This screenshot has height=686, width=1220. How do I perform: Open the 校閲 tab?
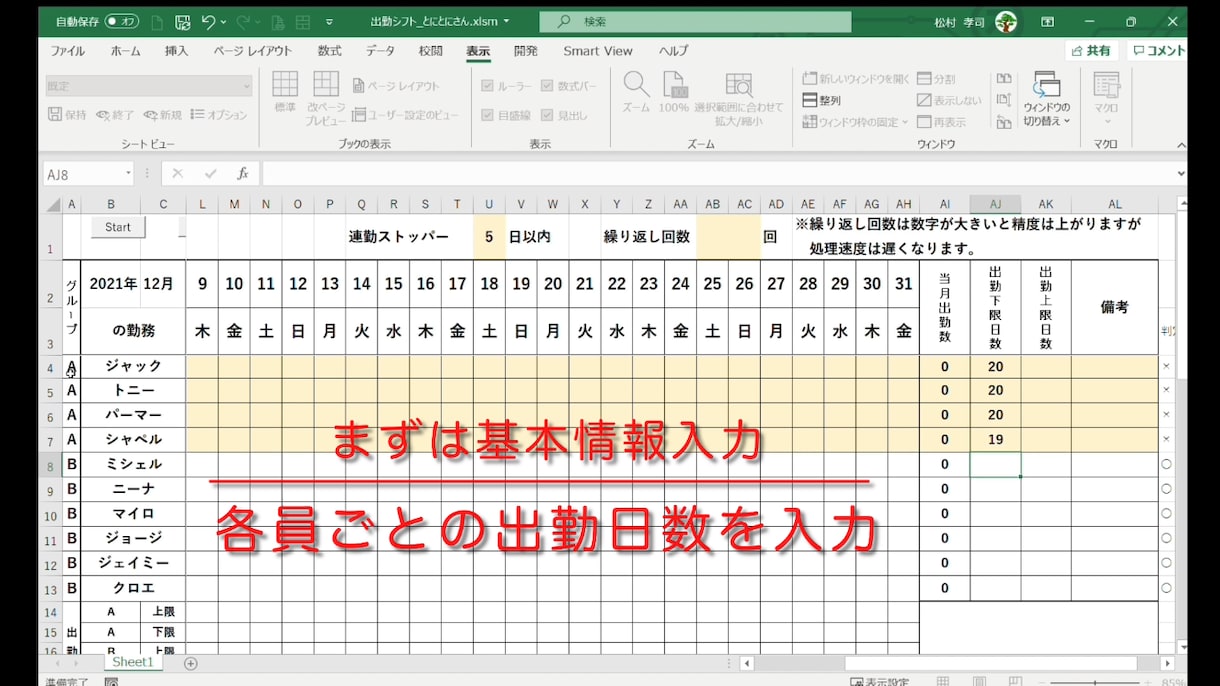[x=431, y=51]
